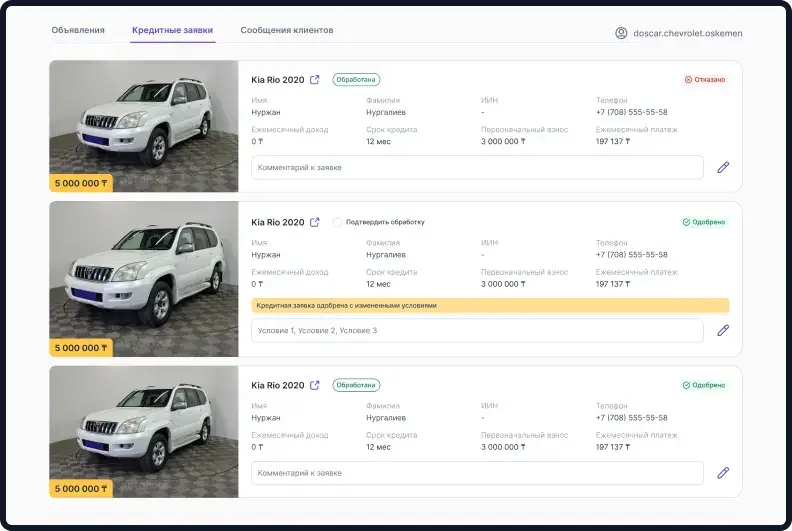Open the external link icon beside the Подтвердить обработку checkbox
792x531 pixels.
pyautogui.click(x=315, y=222)
